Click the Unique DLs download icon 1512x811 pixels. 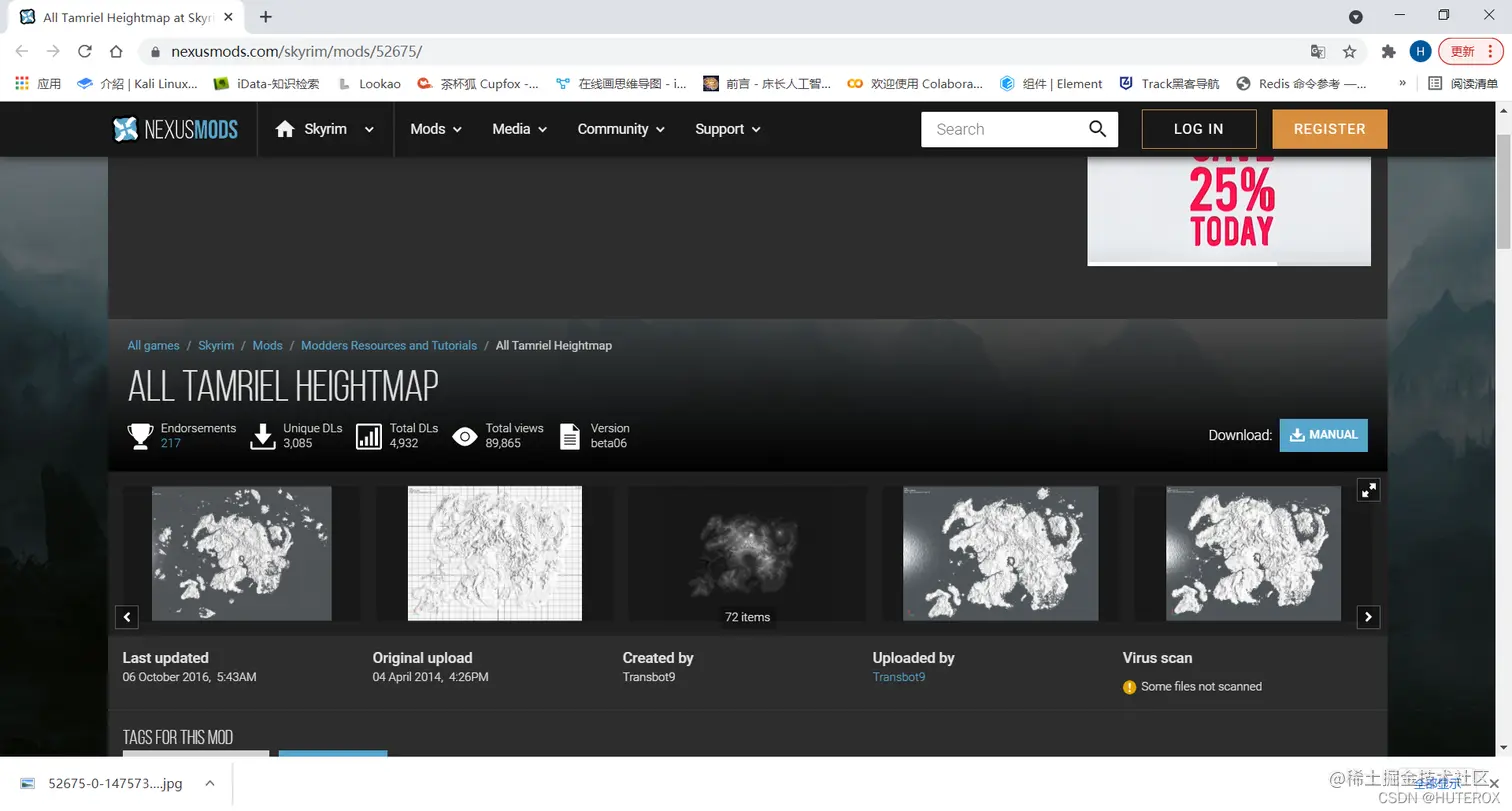pyautogui.click(x=262, y=436)
